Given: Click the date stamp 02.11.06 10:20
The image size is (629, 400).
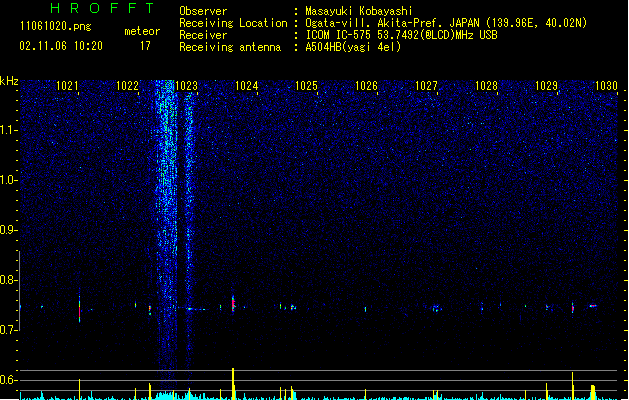Looking at the screenshot, I should click(x=61, y=46).
